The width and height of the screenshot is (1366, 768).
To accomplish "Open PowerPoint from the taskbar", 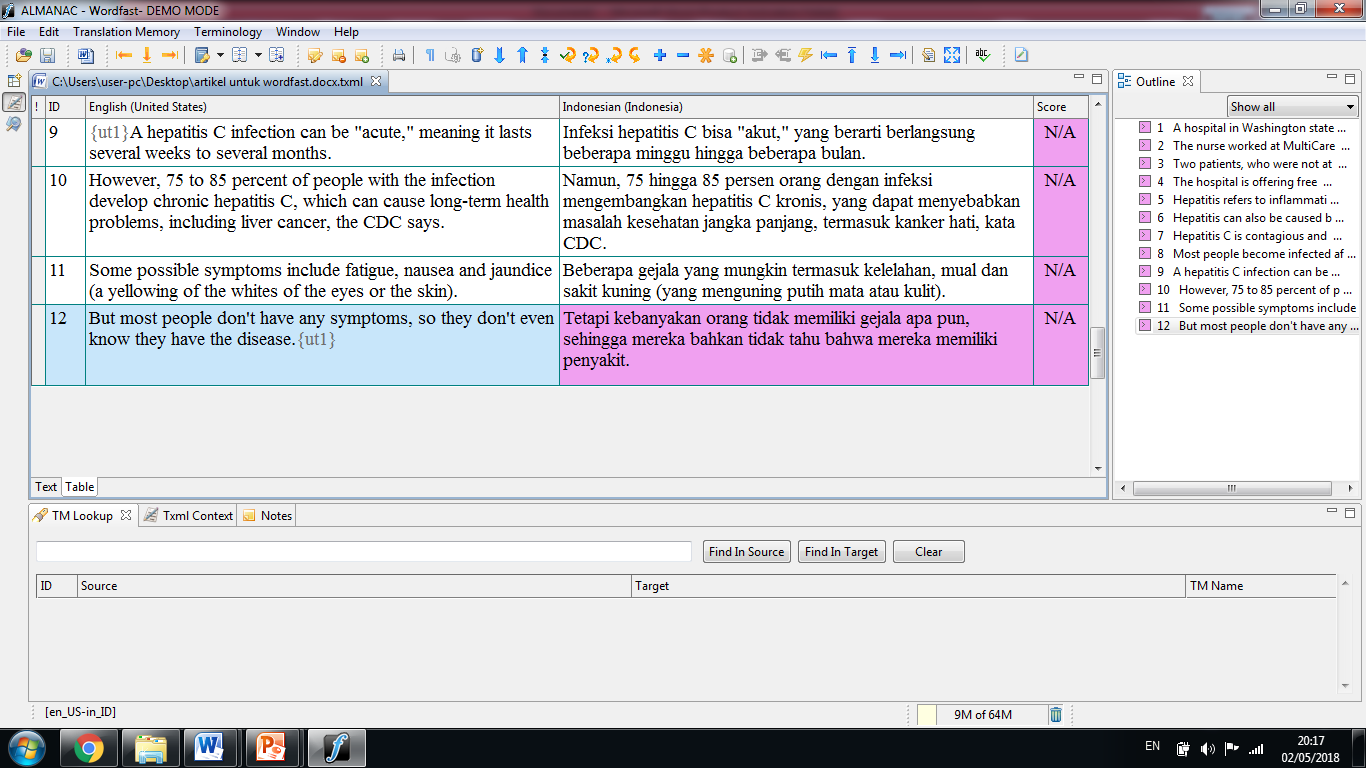I will [272, 748].
